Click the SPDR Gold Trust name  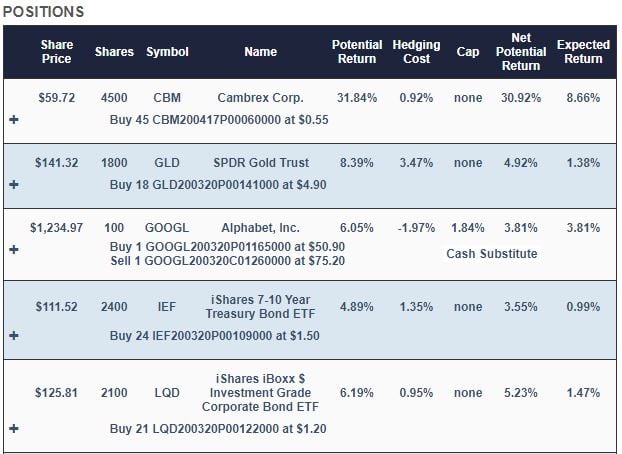[x=260, y=163]
